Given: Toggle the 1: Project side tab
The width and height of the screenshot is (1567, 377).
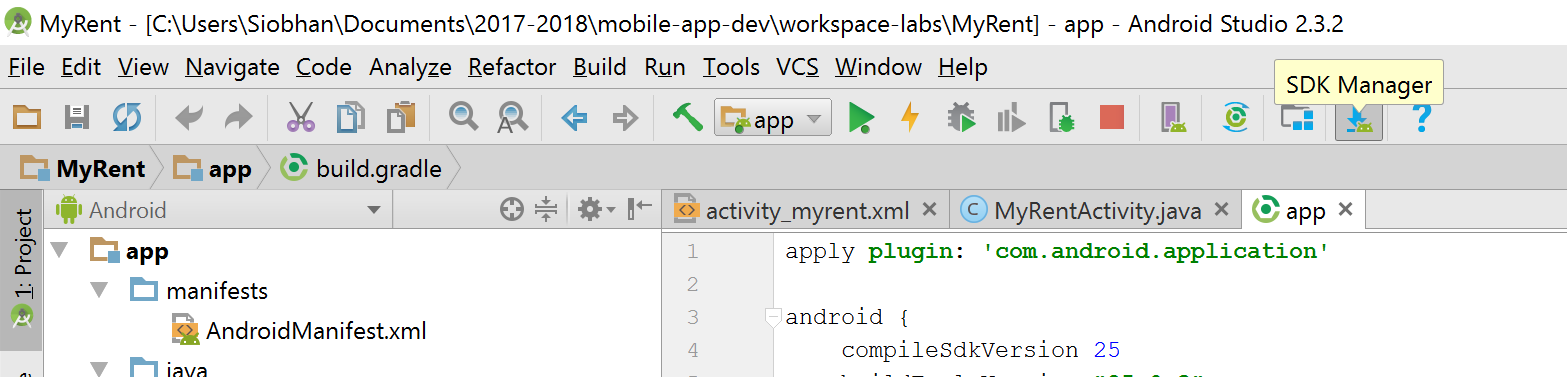Looking at the screenshot, I should (x=22, y=270).
